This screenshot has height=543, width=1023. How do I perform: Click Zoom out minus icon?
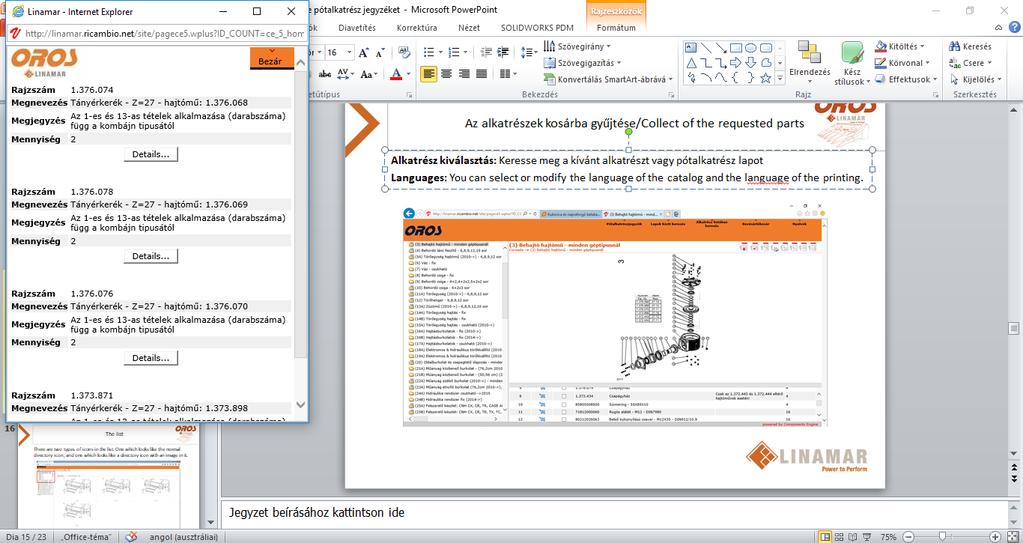click(908, 536)
